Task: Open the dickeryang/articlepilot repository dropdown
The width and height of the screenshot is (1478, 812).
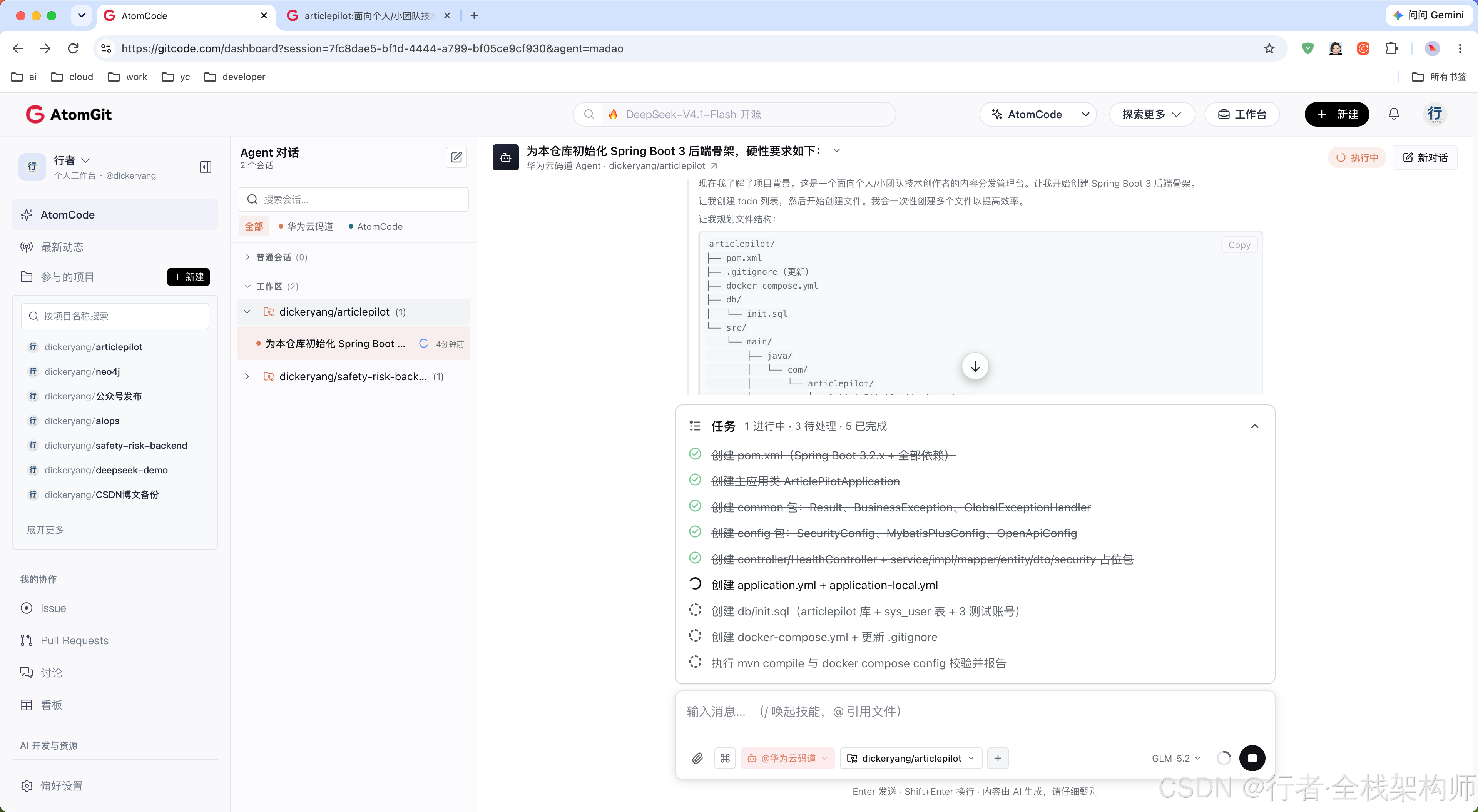Action: pyautogui.click(x=911, y=758)
